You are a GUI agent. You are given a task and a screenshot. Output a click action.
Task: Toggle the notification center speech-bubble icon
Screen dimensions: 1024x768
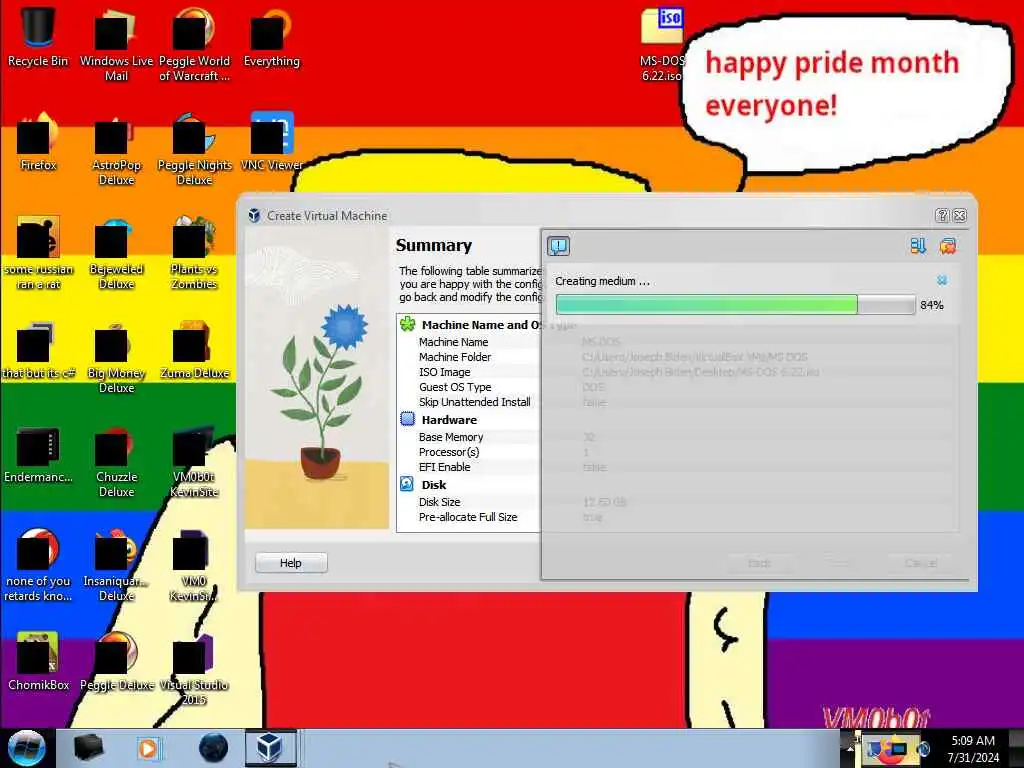pos(558,246)
